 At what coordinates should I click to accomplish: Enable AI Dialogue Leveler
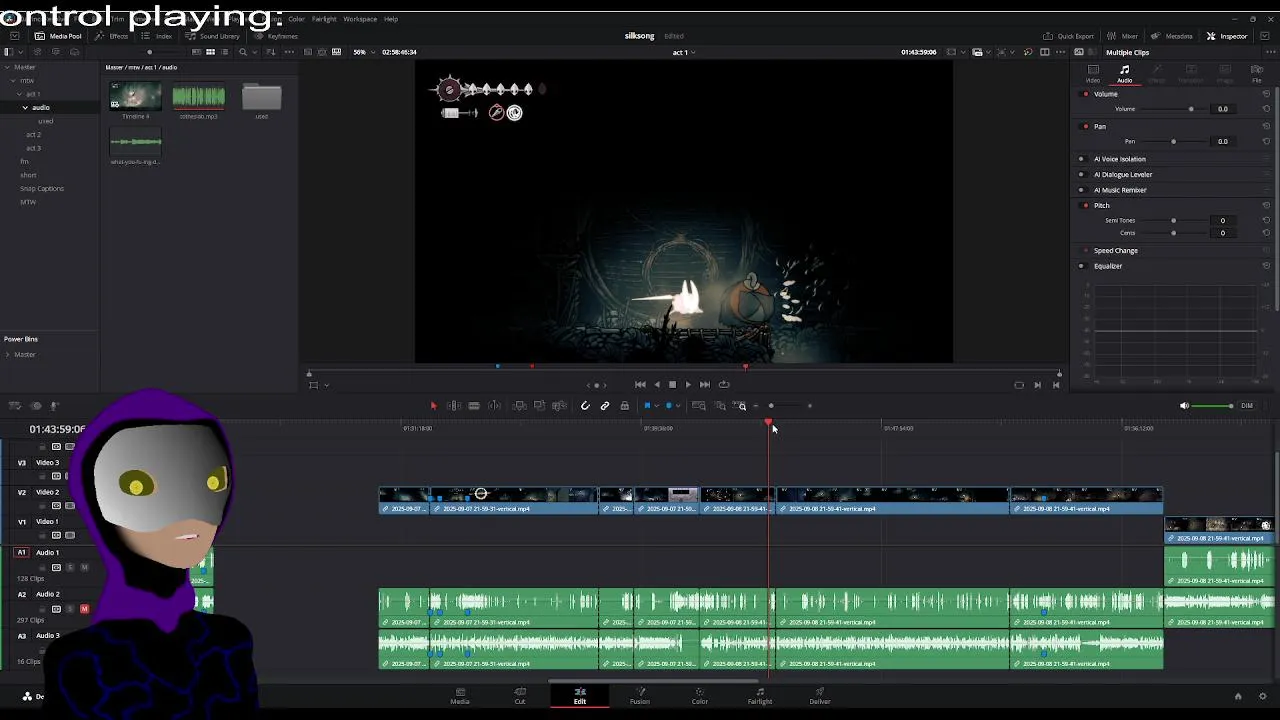1081,175
